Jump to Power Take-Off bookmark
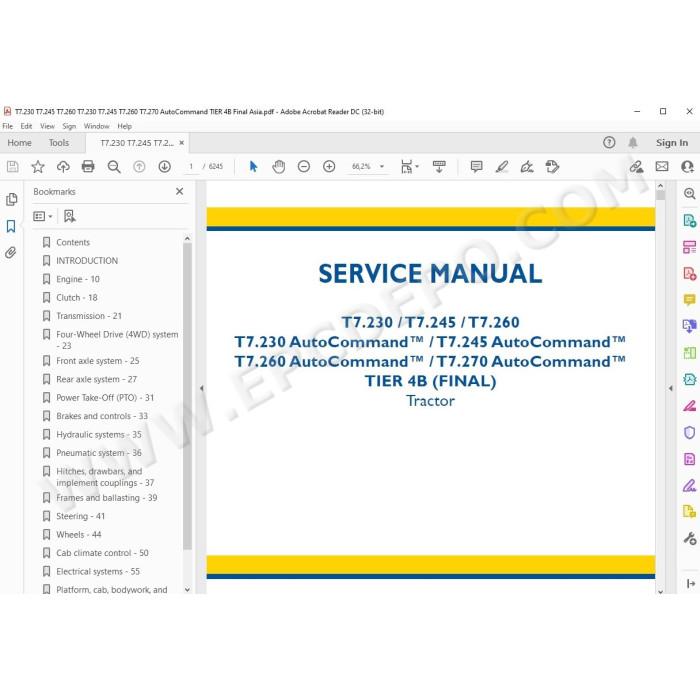The width and height of the screenshot is (700, 700). (105, 398)
